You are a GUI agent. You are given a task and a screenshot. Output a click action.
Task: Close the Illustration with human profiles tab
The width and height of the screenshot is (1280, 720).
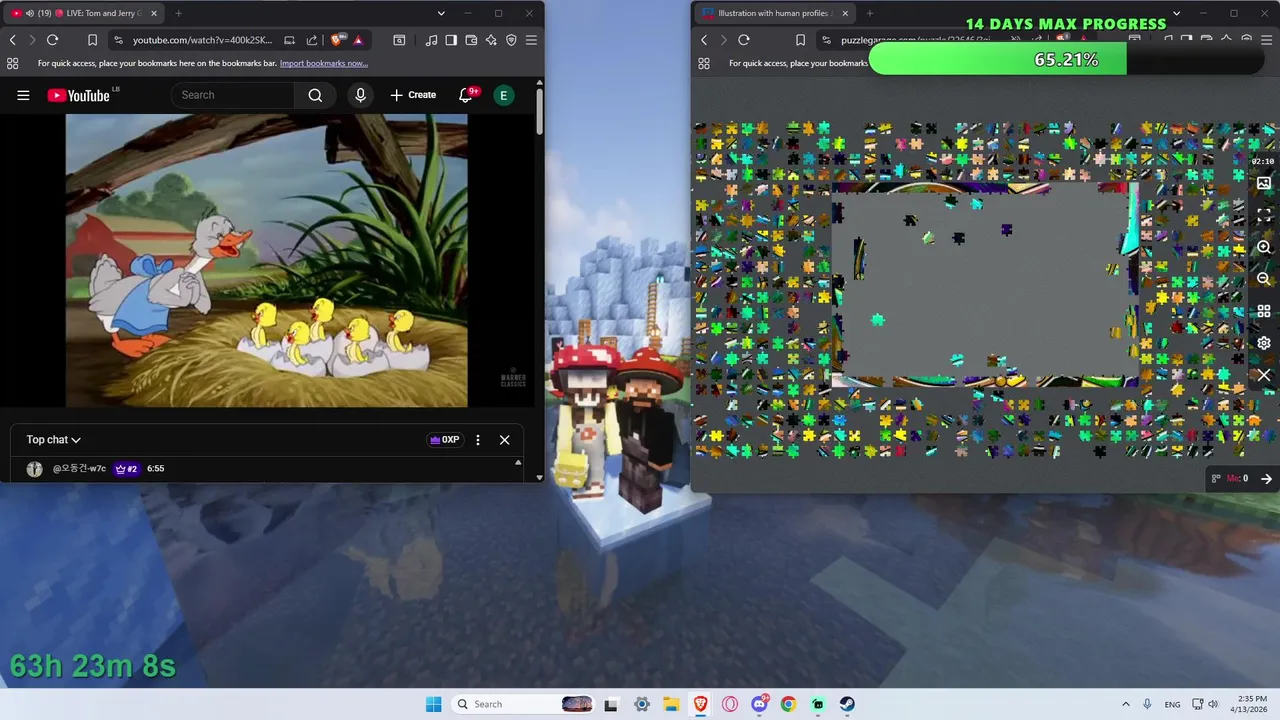pyautogui.click(x=845, y=13)
